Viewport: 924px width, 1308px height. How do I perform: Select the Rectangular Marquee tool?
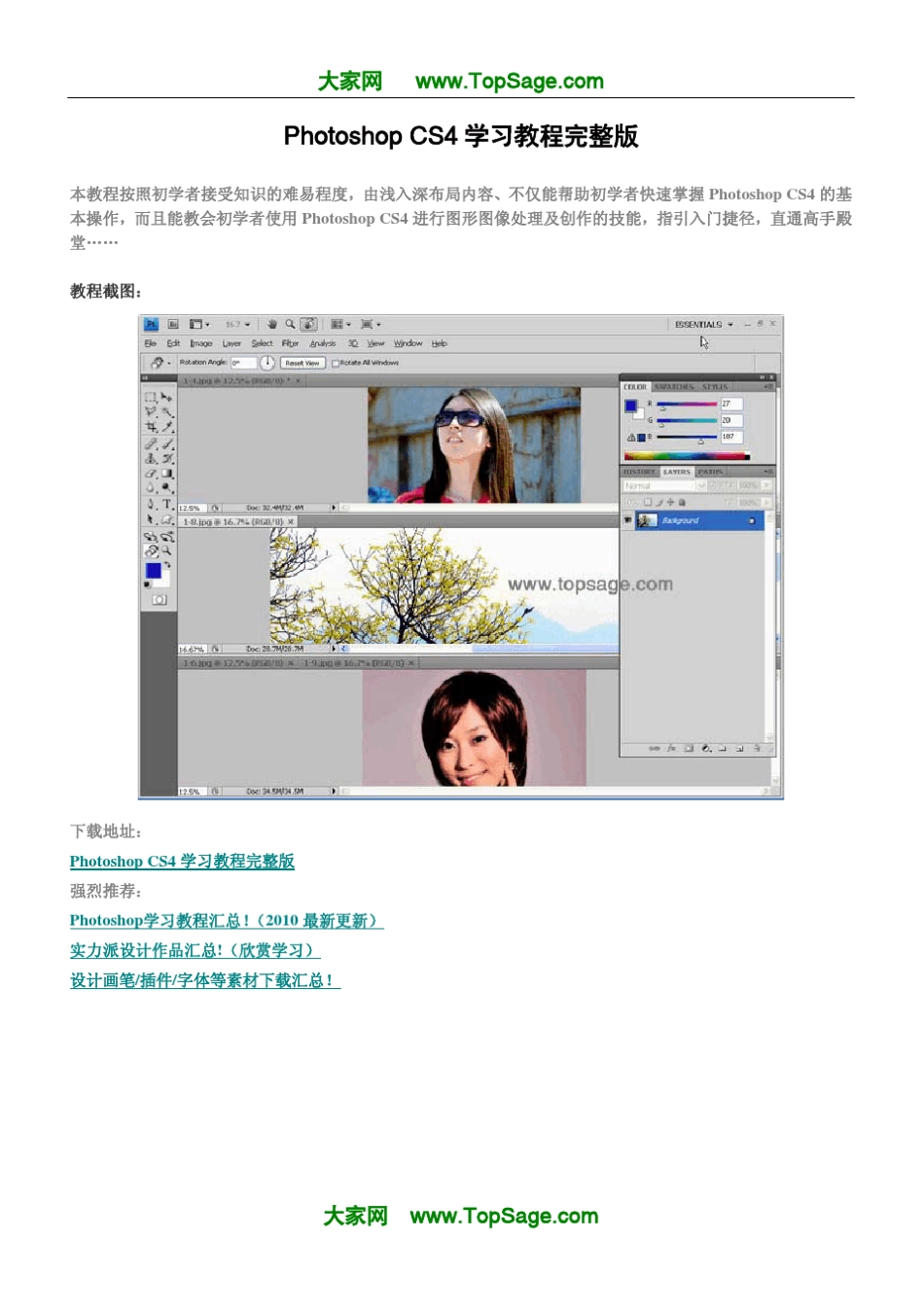pos(151,397)
